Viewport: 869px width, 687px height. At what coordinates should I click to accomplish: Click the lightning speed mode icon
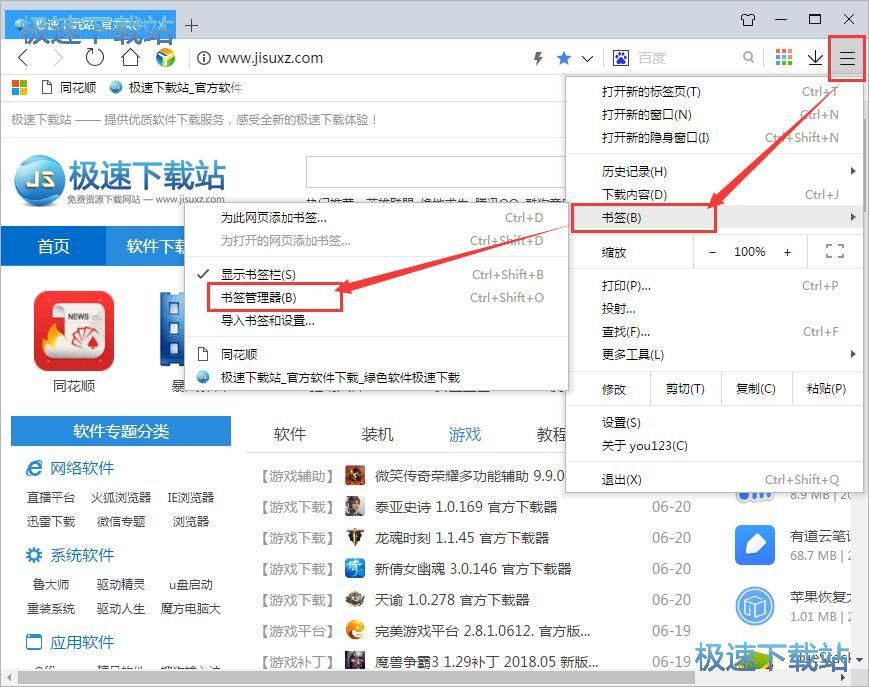point(538,58)
